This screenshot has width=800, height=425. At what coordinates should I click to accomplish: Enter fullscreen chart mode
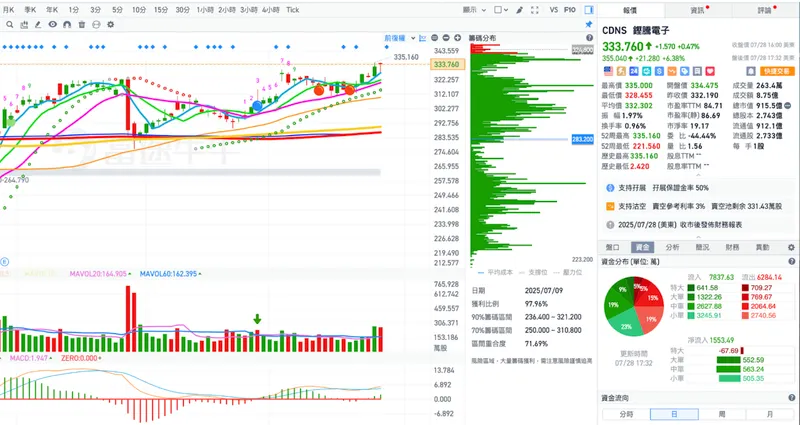click(535, 10)
